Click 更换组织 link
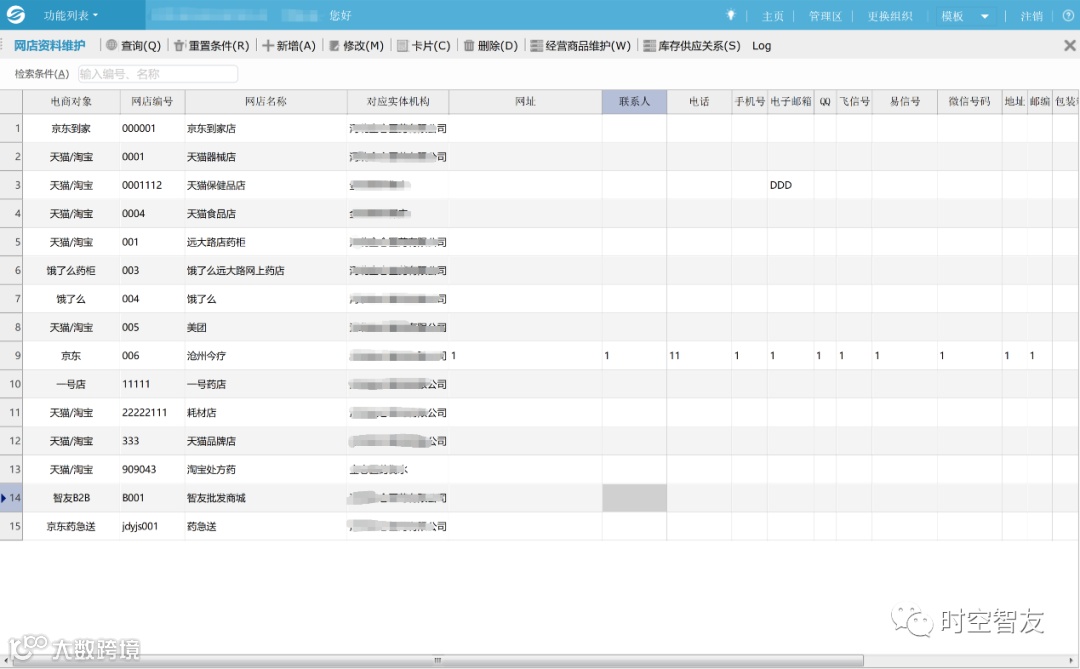The width and height of the screenshot is (1080, 669). [x=890, y=16]
